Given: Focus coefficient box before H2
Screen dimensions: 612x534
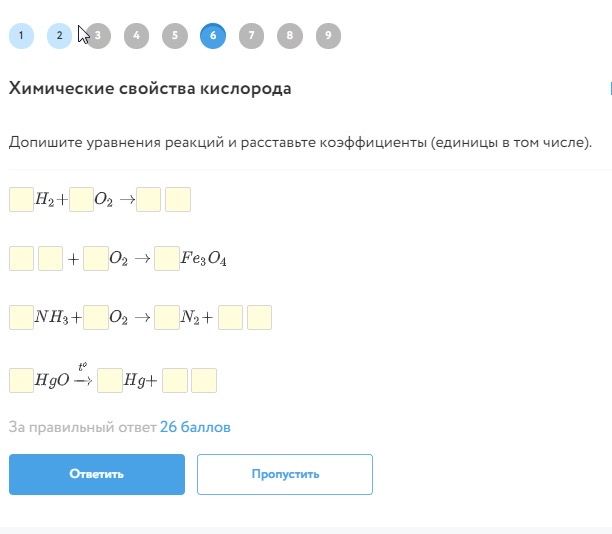Looking at the screenshot, I should [21, 200].
